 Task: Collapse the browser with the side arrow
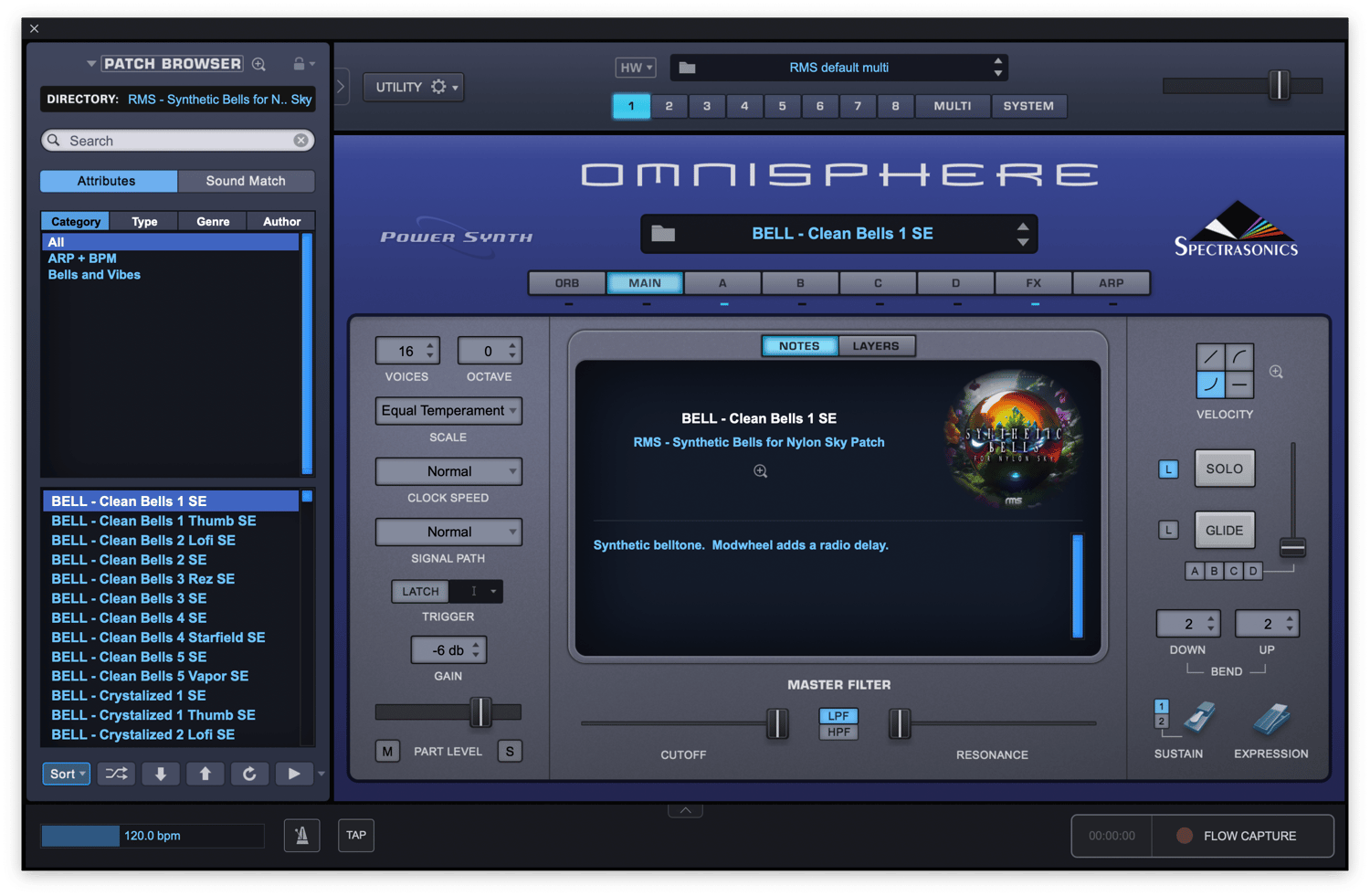[341, 87]
